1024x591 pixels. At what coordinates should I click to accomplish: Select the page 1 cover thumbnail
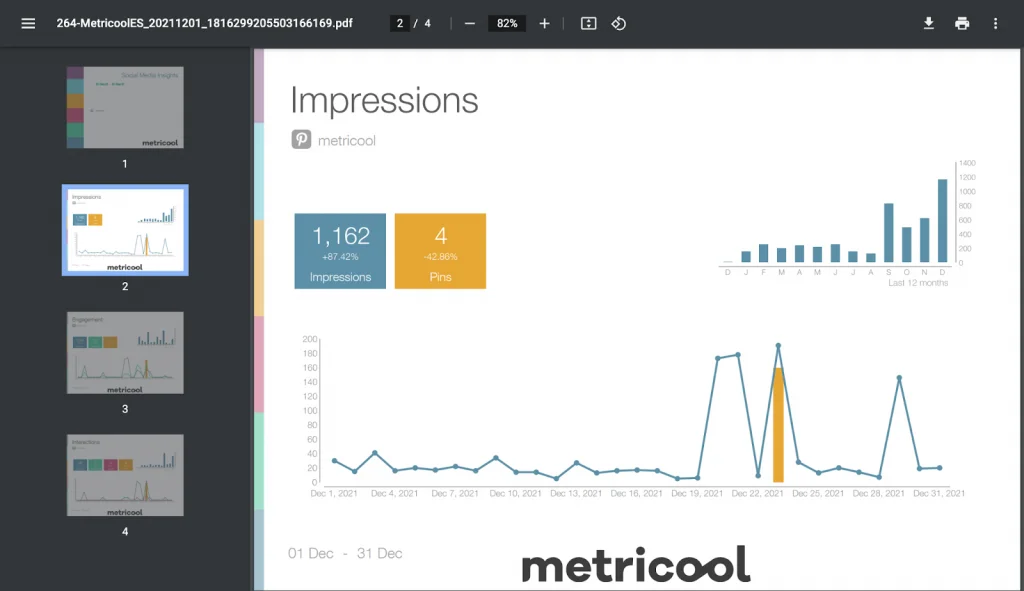click(124, 106)
